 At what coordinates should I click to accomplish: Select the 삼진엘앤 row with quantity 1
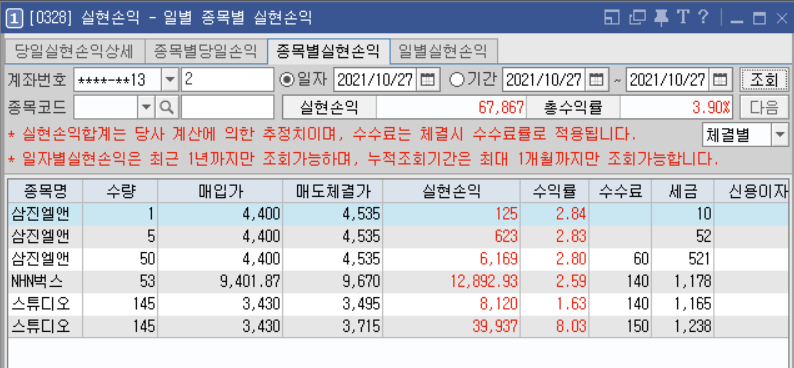coord(398,214)
